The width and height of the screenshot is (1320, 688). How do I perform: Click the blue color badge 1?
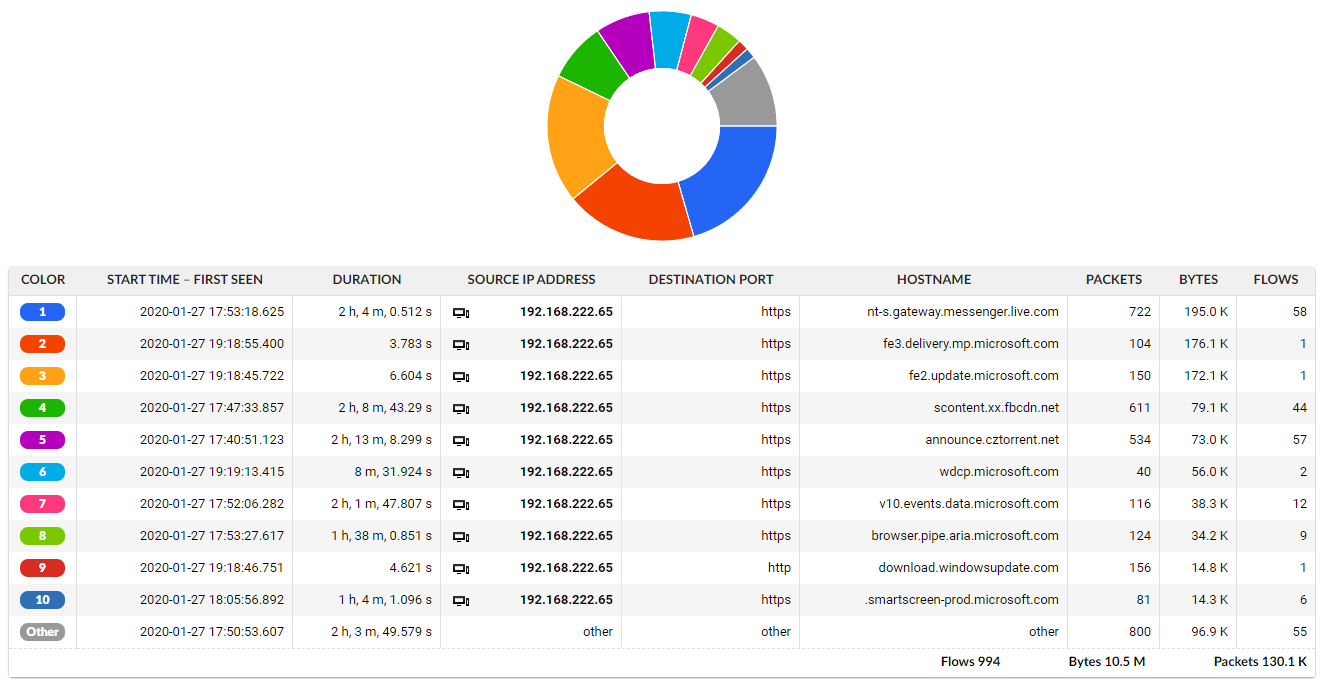[42, 312]
